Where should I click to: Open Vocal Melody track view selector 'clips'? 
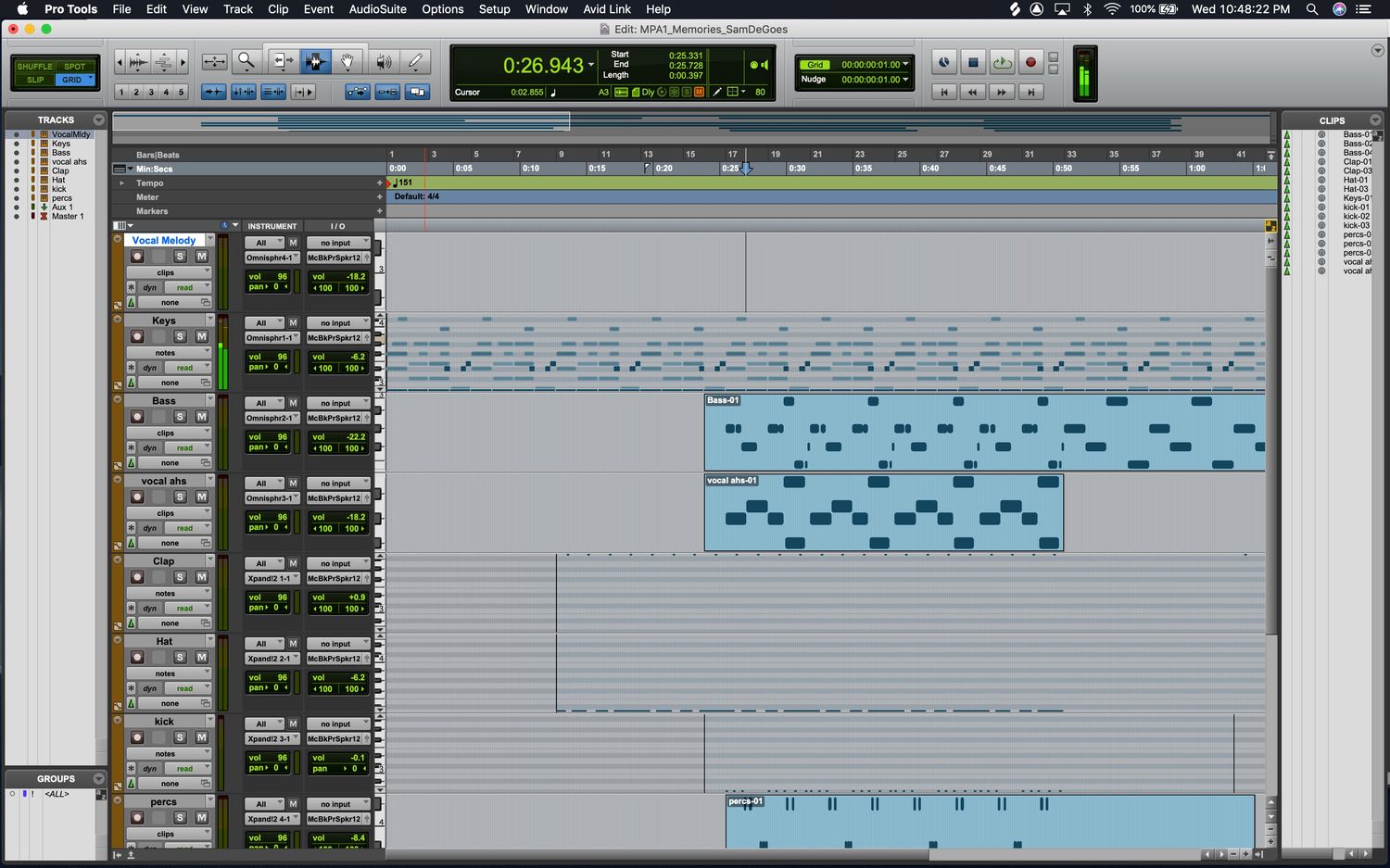click(170, 272)
